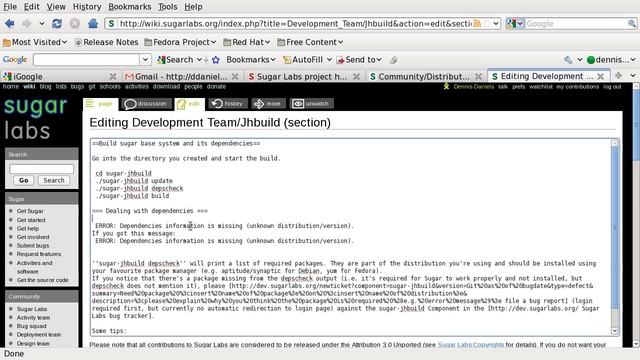Click the history tab icon
This screenshot has height=360, width=640.
[x=227, y=104]
